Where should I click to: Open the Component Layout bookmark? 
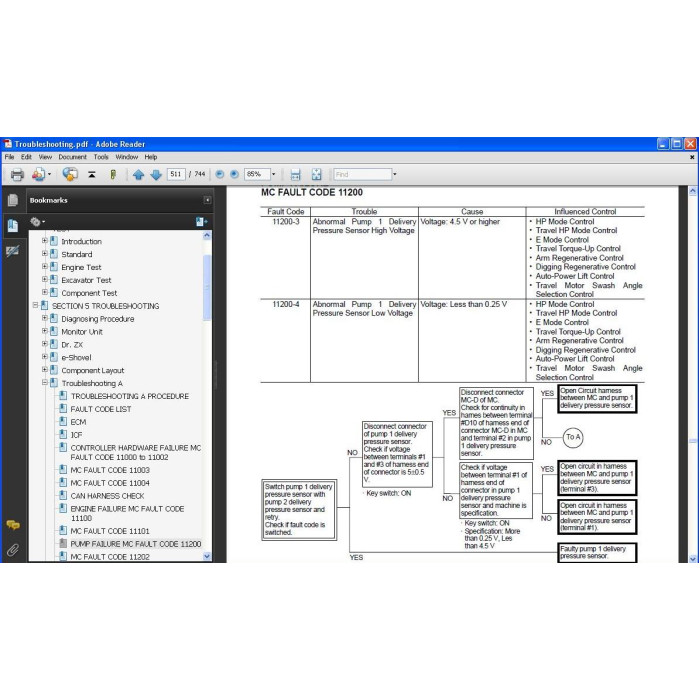click(93, 371)
